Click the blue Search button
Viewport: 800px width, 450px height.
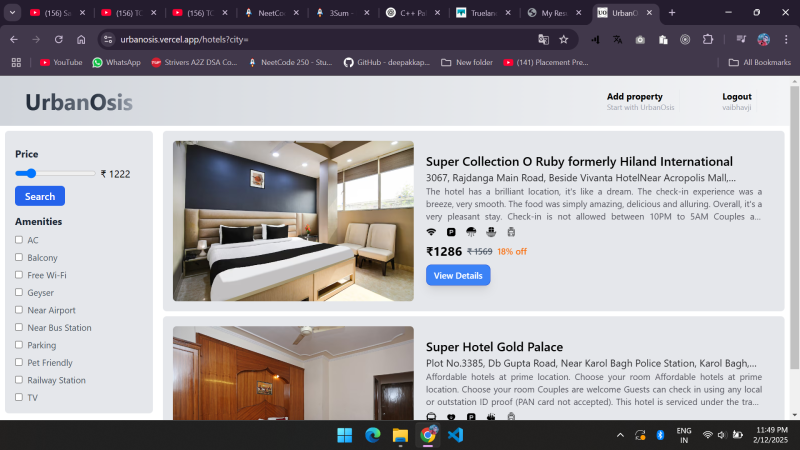pos(40,196)
